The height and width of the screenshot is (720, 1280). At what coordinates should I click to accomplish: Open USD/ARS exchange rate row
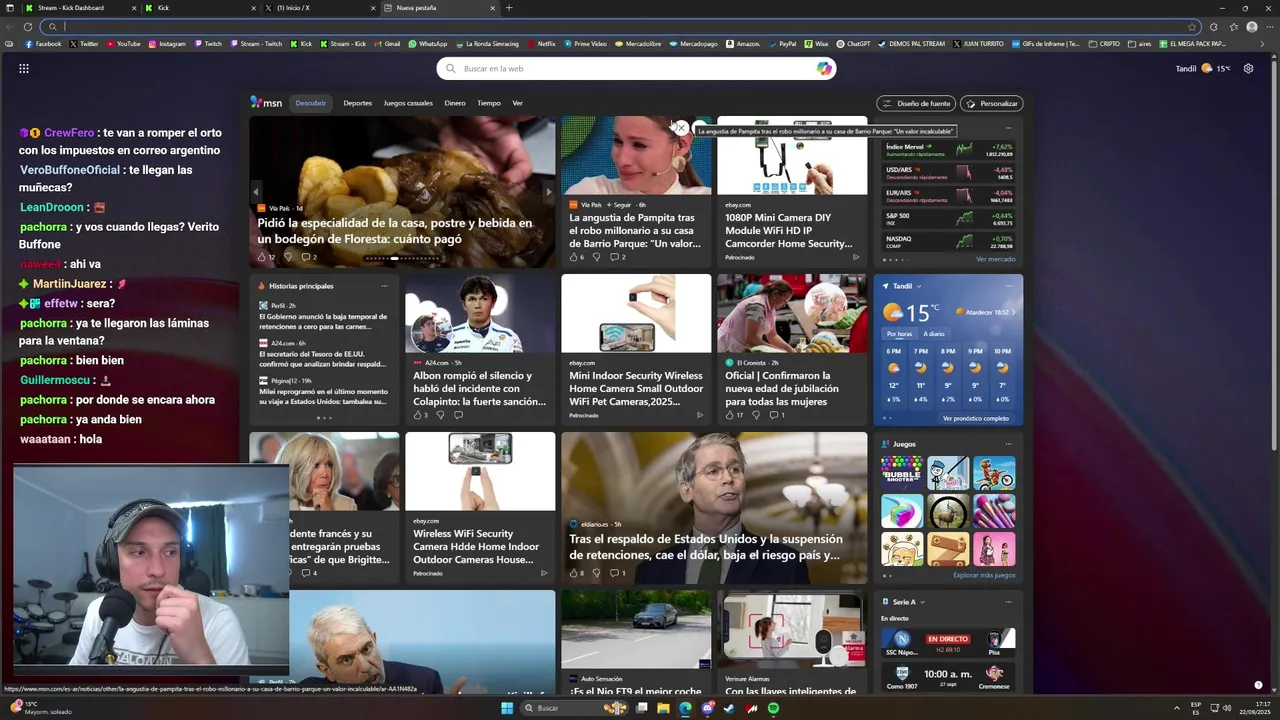click(x=949, y=173)
